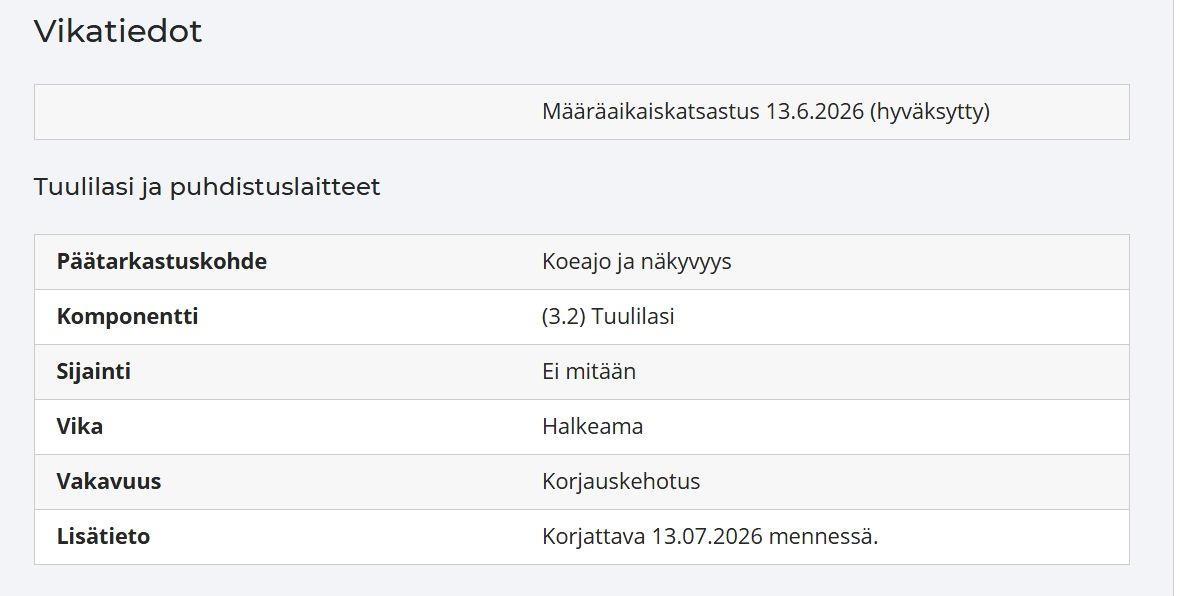The image size is (1180, 596).
Task: Click the Vikatiedot page heading
Action: pos(118,32)
